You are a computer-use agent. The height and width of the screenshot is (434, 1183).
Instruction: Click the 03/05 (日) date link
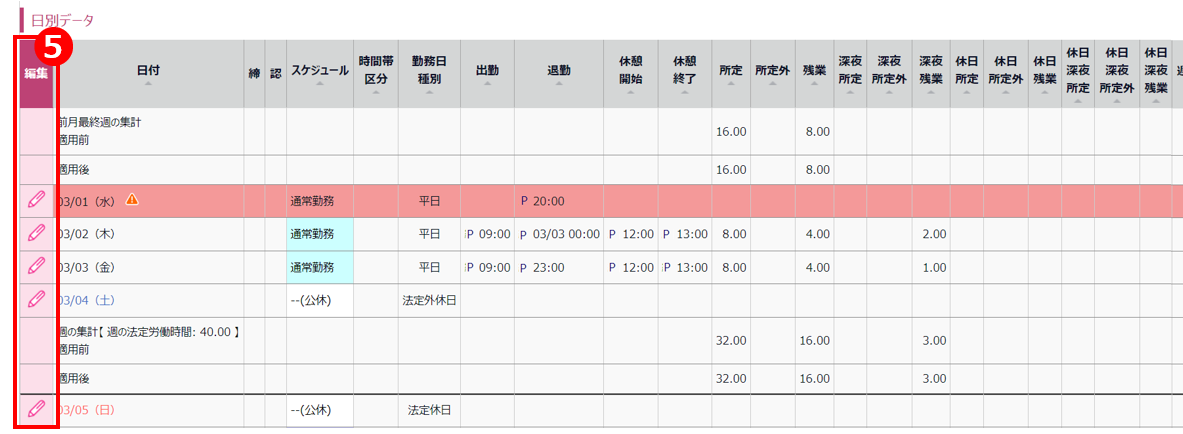(87, 411)
